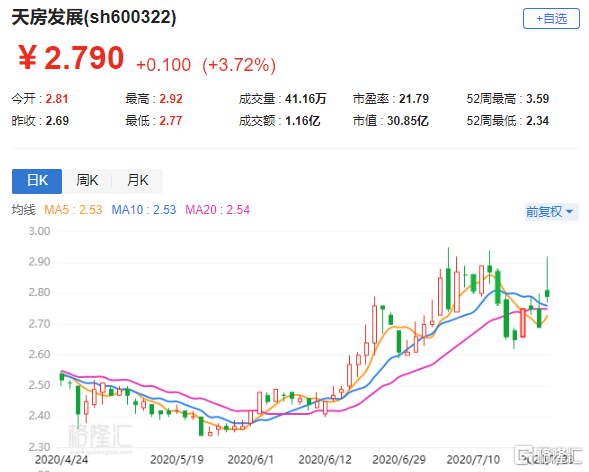The image size is (589, 472).
Task: Click the 2020/5/19 date axis label
Action: 177,460
